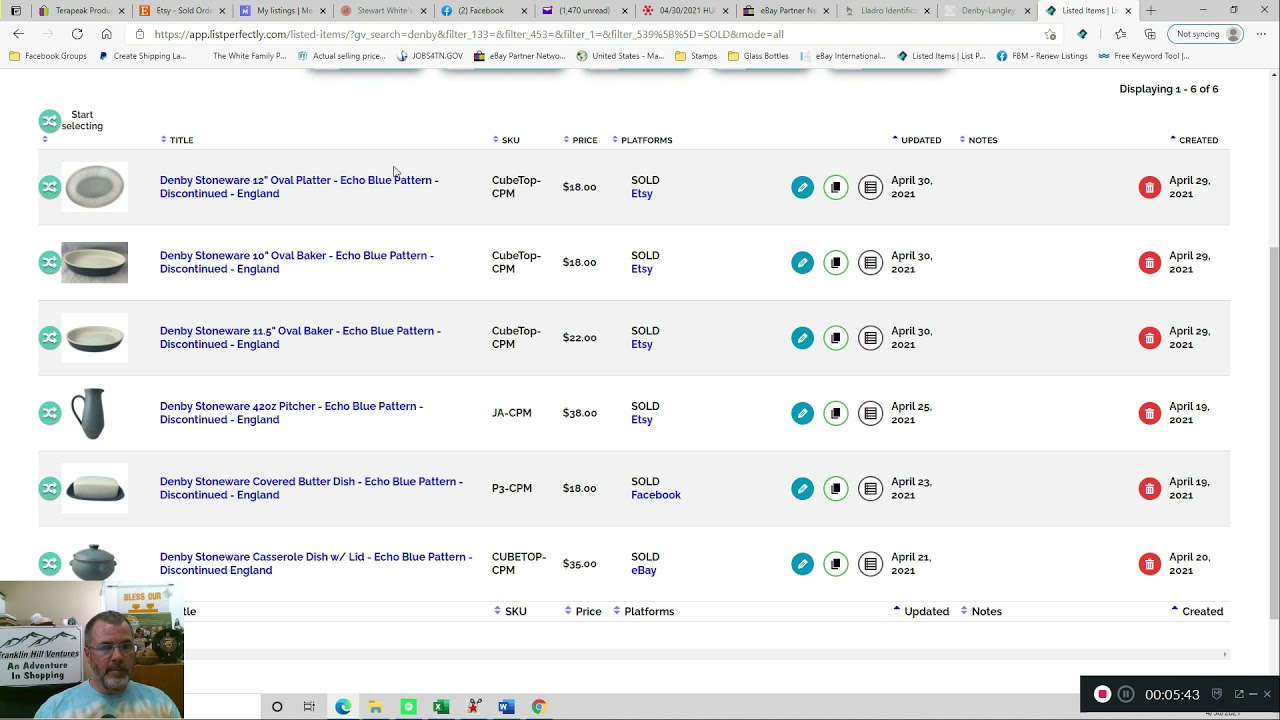Delete the Casserole Dish listing
1280x720 pixels.
(x=1150, y=564)
